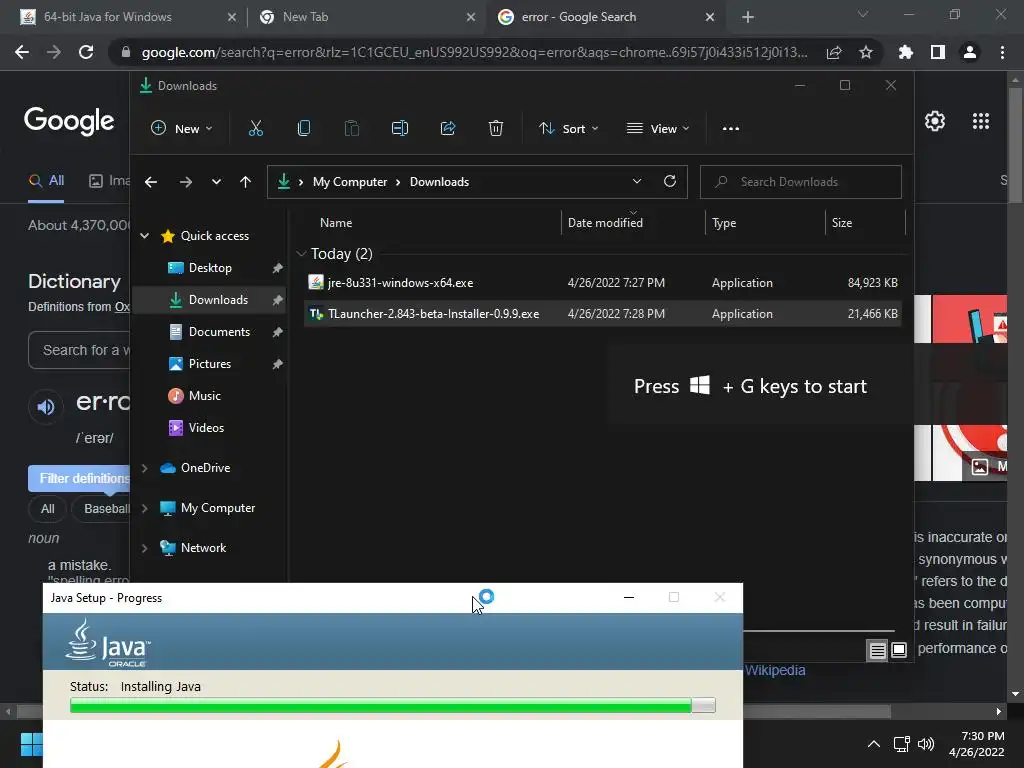The height and width of the screenshot is (768, 1024).
Task: Open the Sort dropdown in Explorer
Action: point(569,129)
